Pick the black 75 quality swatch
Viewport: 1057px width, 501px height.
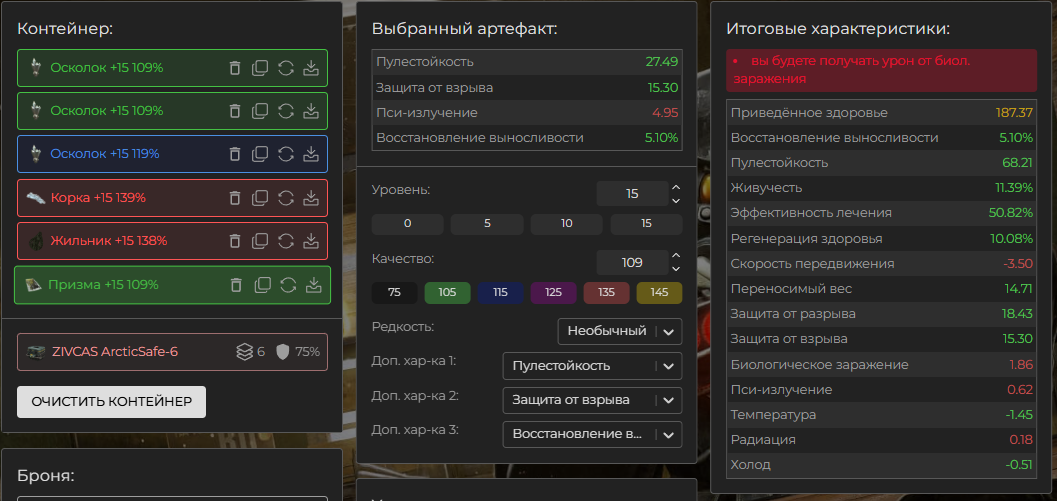tap(394, 293)
